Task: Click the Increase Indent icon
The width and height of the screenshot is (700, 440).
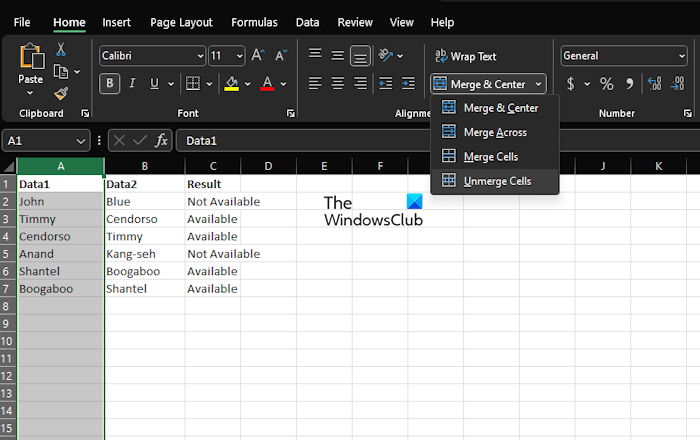Action: (x=408, y=84)
